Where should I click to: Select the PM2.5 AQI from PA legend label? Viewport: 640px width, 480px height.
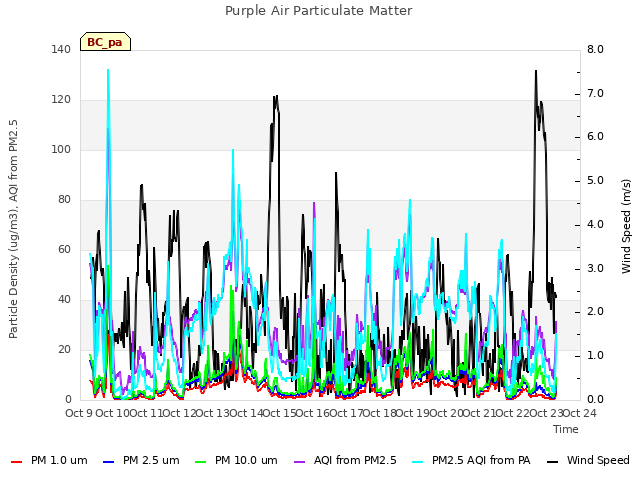click(x=481, y=460)
